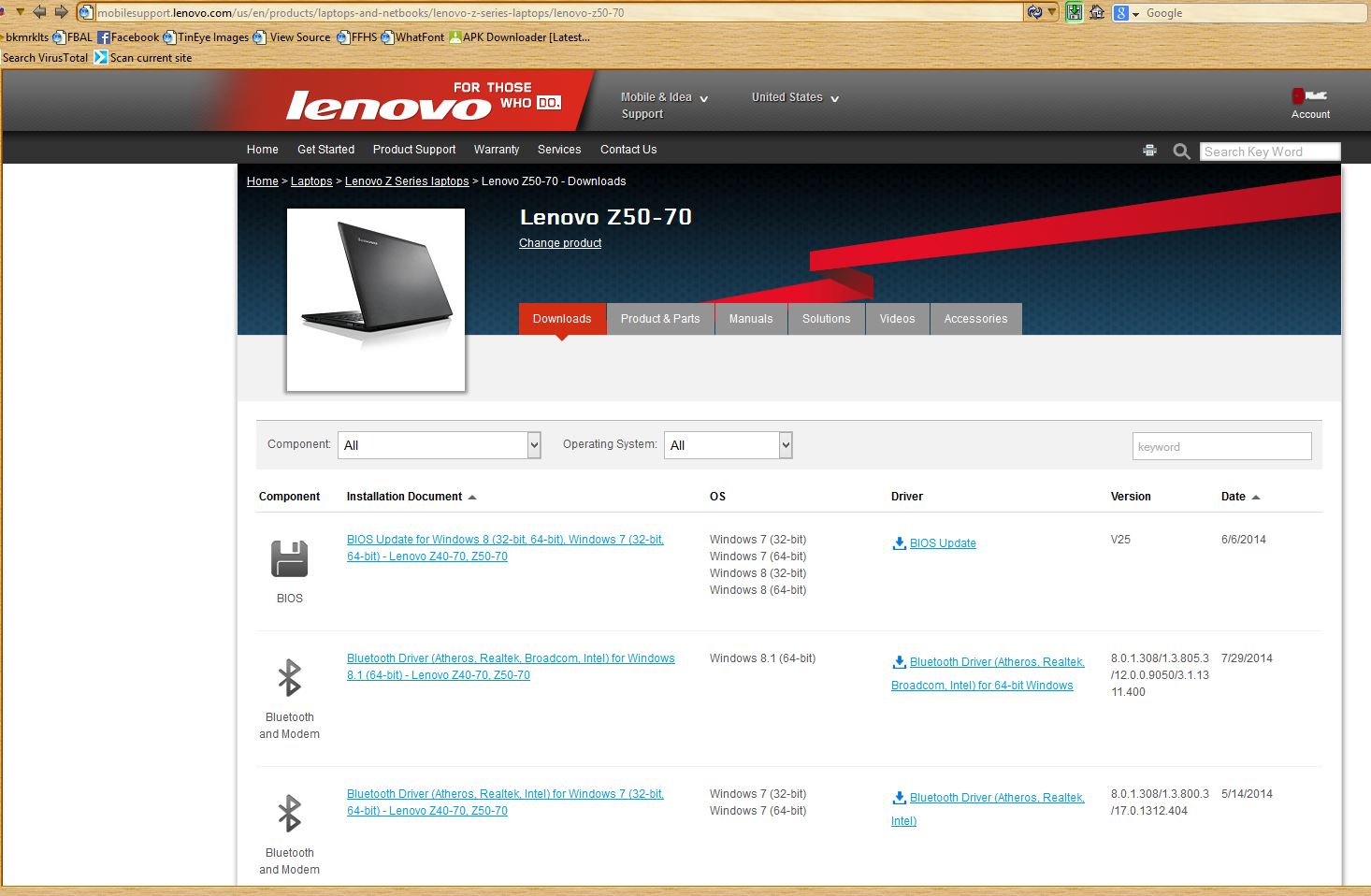Open the Facebook bookmark
The image size is (1371, 896).
click(128, 37)
